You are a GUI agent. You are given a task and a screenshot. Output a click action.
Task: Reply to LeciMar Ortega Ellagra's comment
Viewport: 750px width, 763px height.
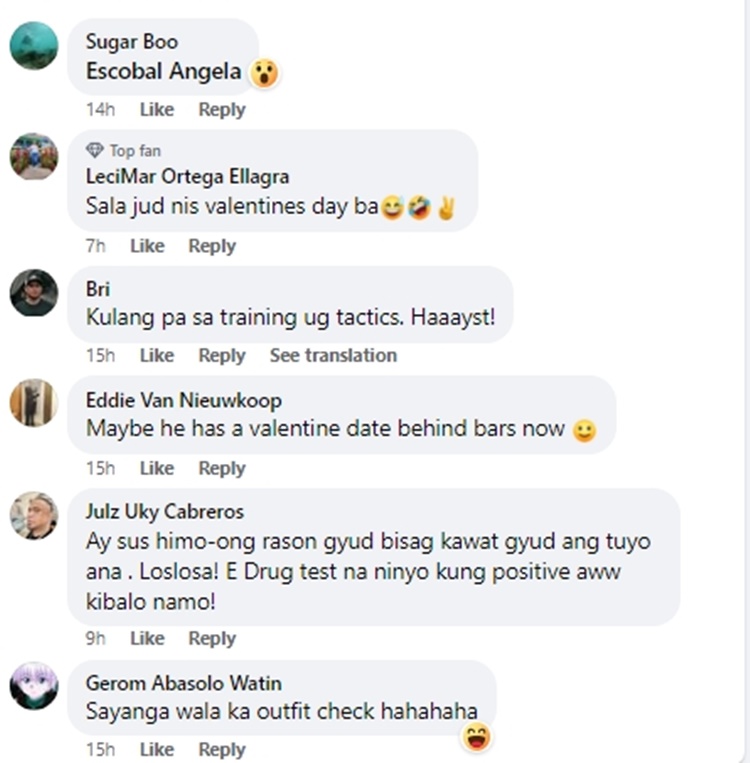click(x=212, y=246)
